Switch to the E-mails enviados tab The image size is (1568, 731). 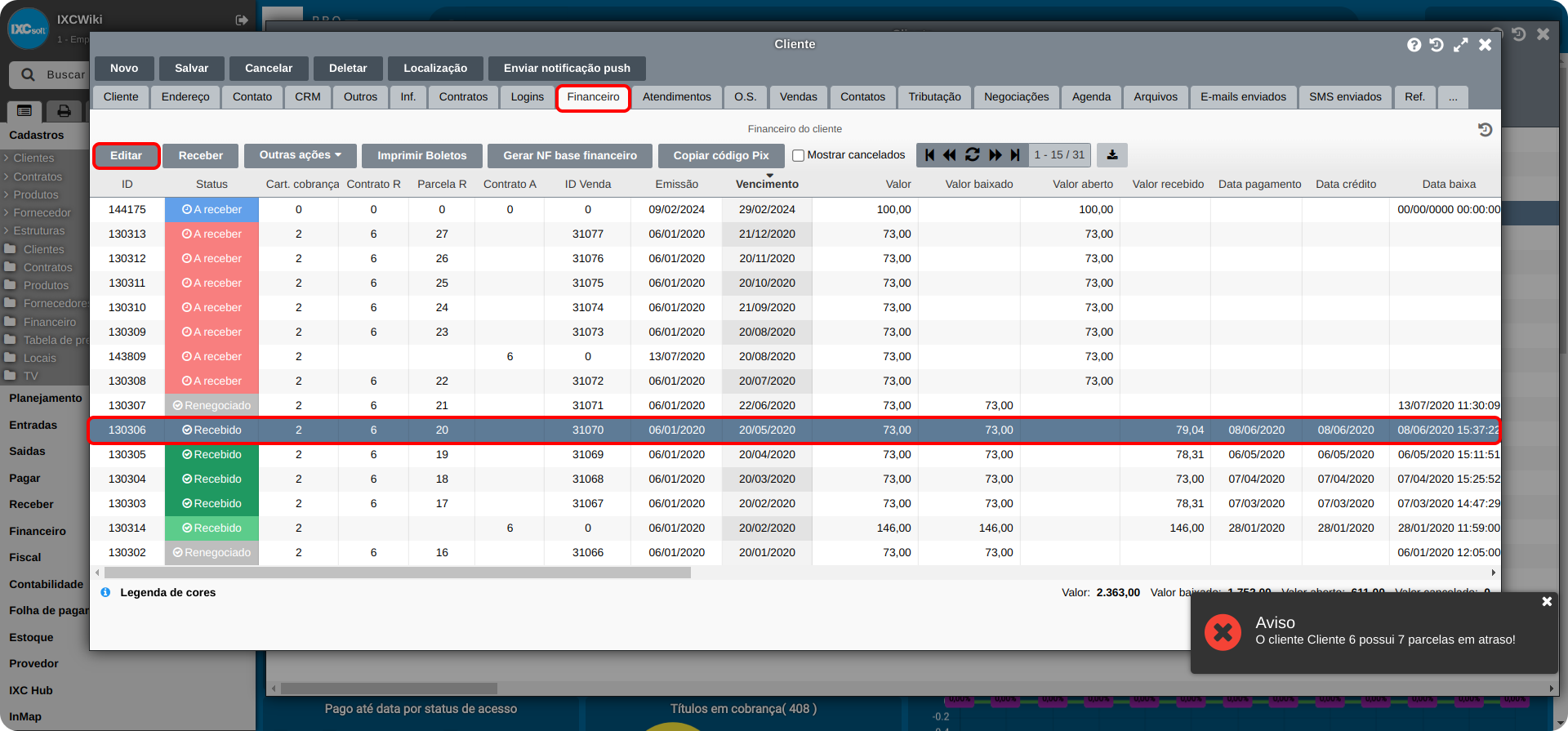tap(1243, 96)
